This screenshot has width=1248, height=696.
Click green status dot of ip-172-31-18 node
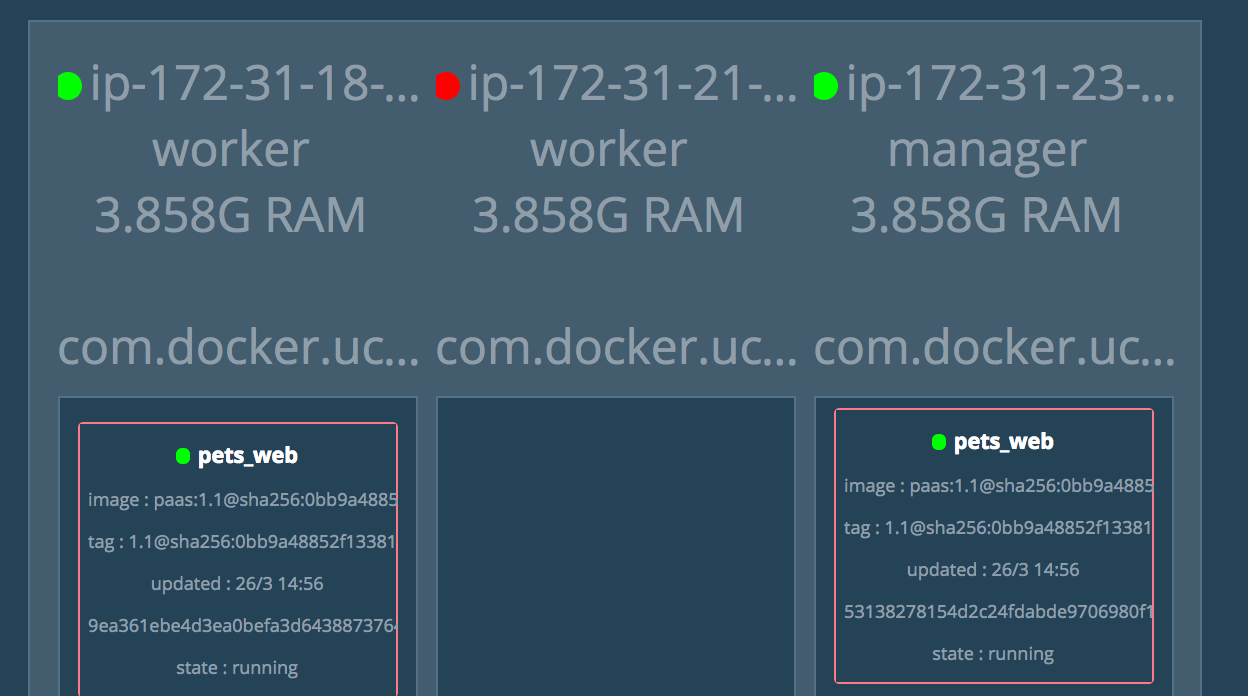pyautogui.click(x=69, y=87)
